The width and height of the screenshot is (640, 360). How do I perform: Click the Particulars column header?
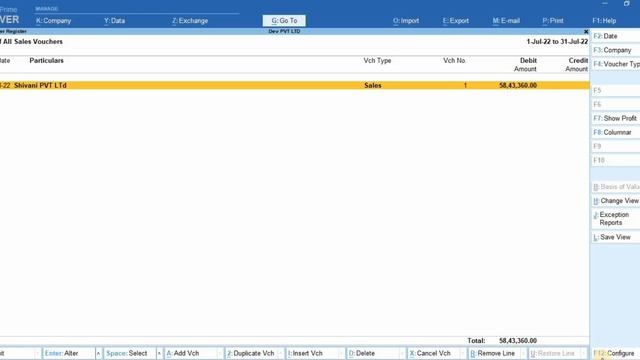pyautogui.click(x=46, y=60)
